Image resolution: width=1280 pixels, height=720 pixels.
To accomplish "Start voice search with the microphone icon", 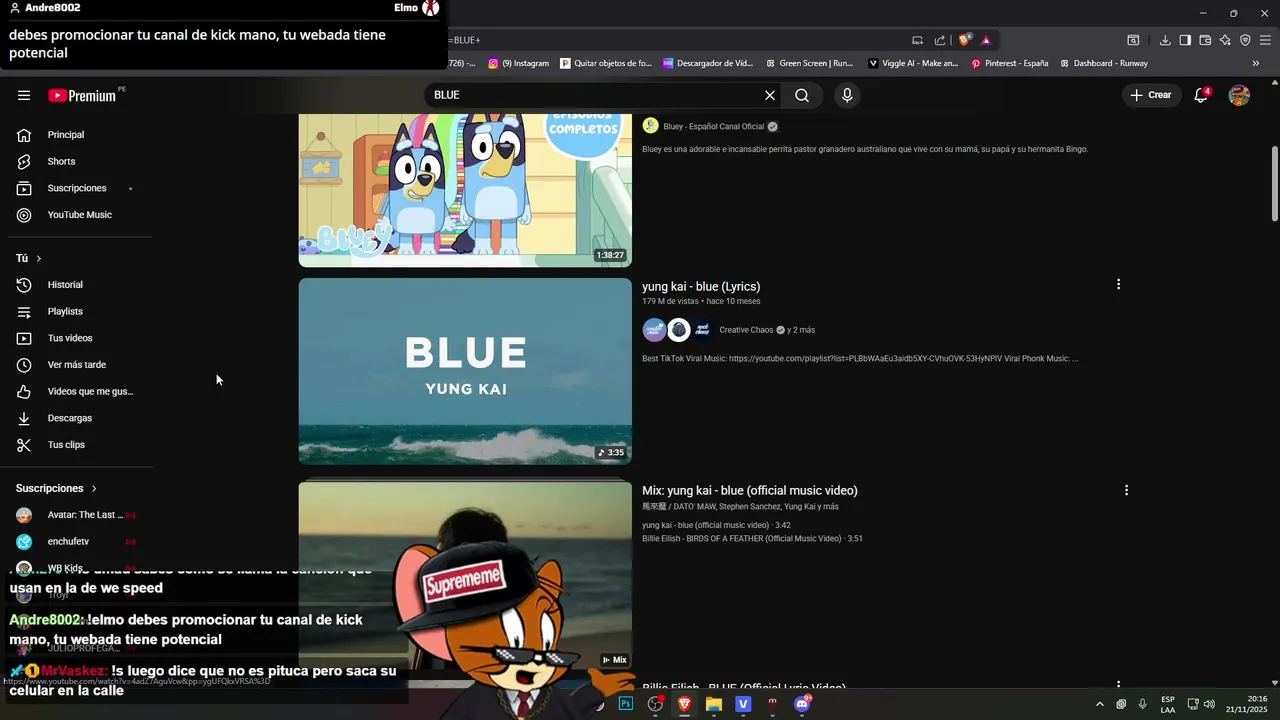I will click(x=847, y=95).
